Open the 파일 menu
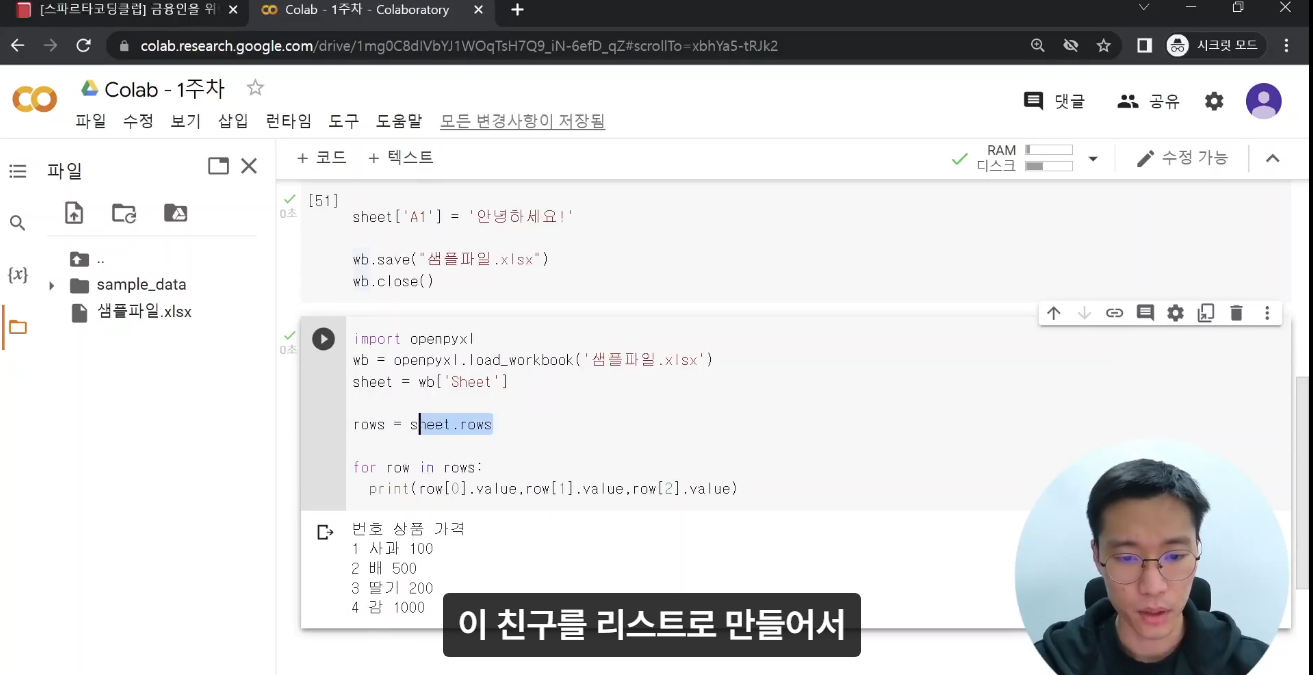The height and width of the screenshot is (675, 1313). (90, 121)
